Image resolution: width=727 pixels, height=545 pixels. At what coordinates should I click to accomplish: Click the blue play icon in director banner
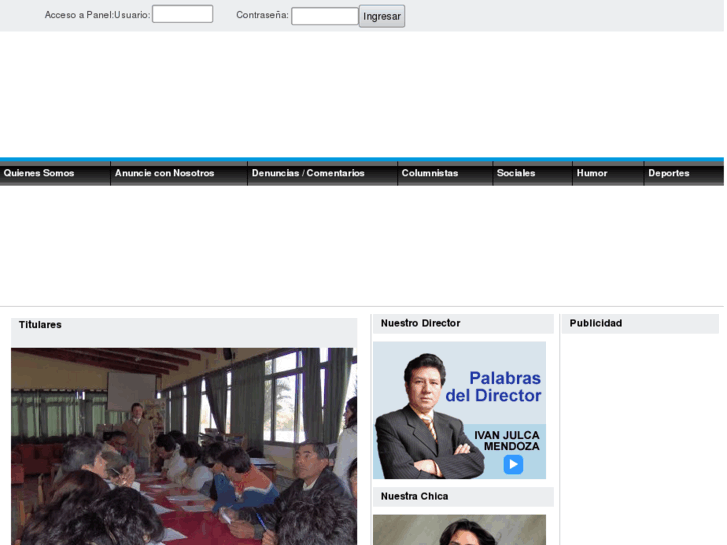point(513,464)
